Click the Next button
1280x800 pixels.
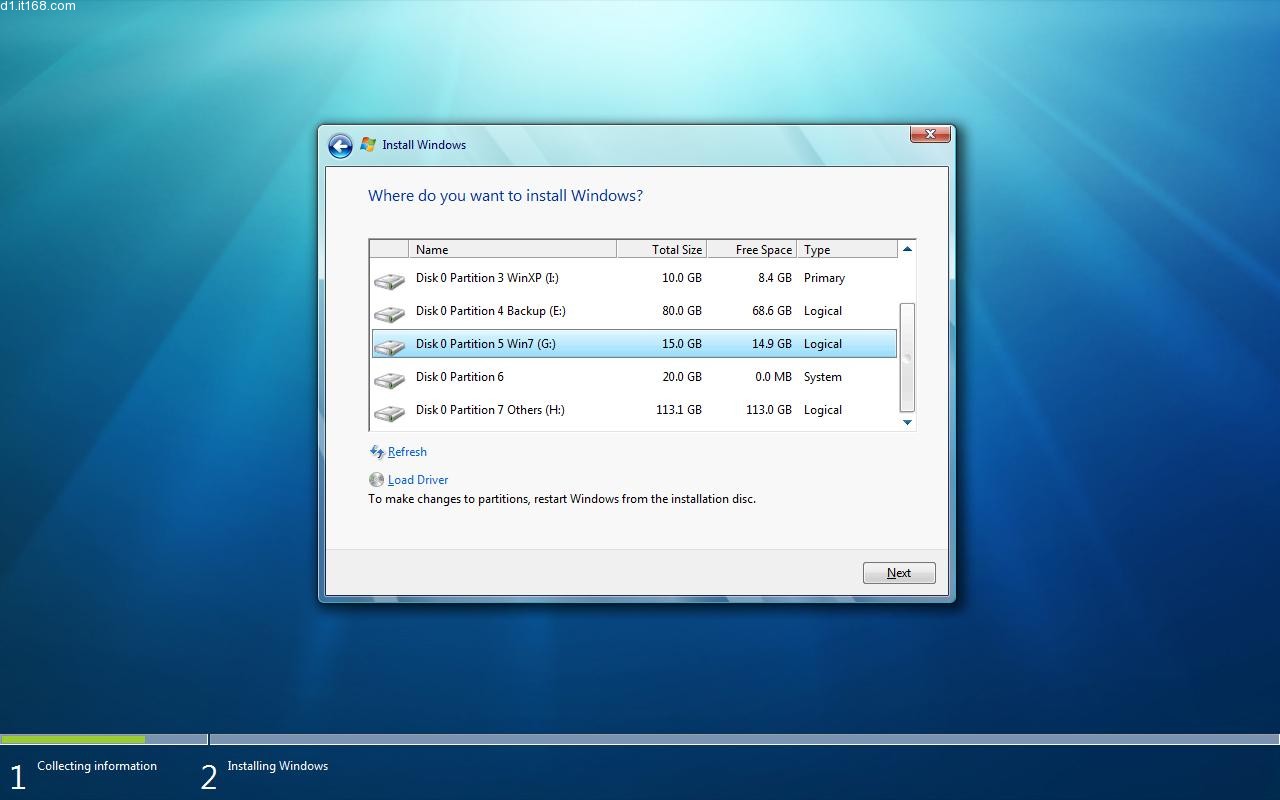click(899, 573)
